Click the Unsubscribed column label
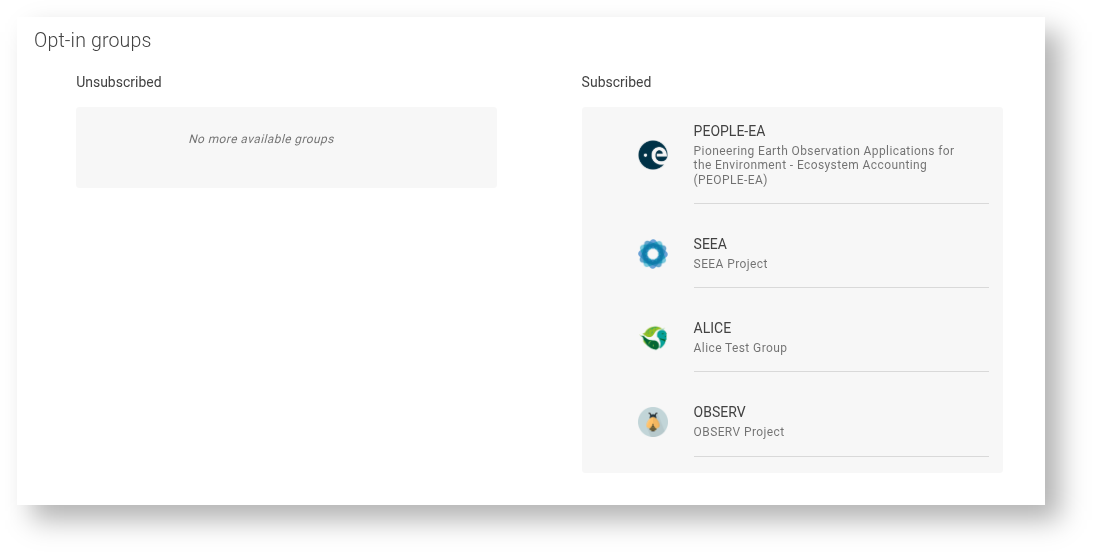 coord(118,82)
